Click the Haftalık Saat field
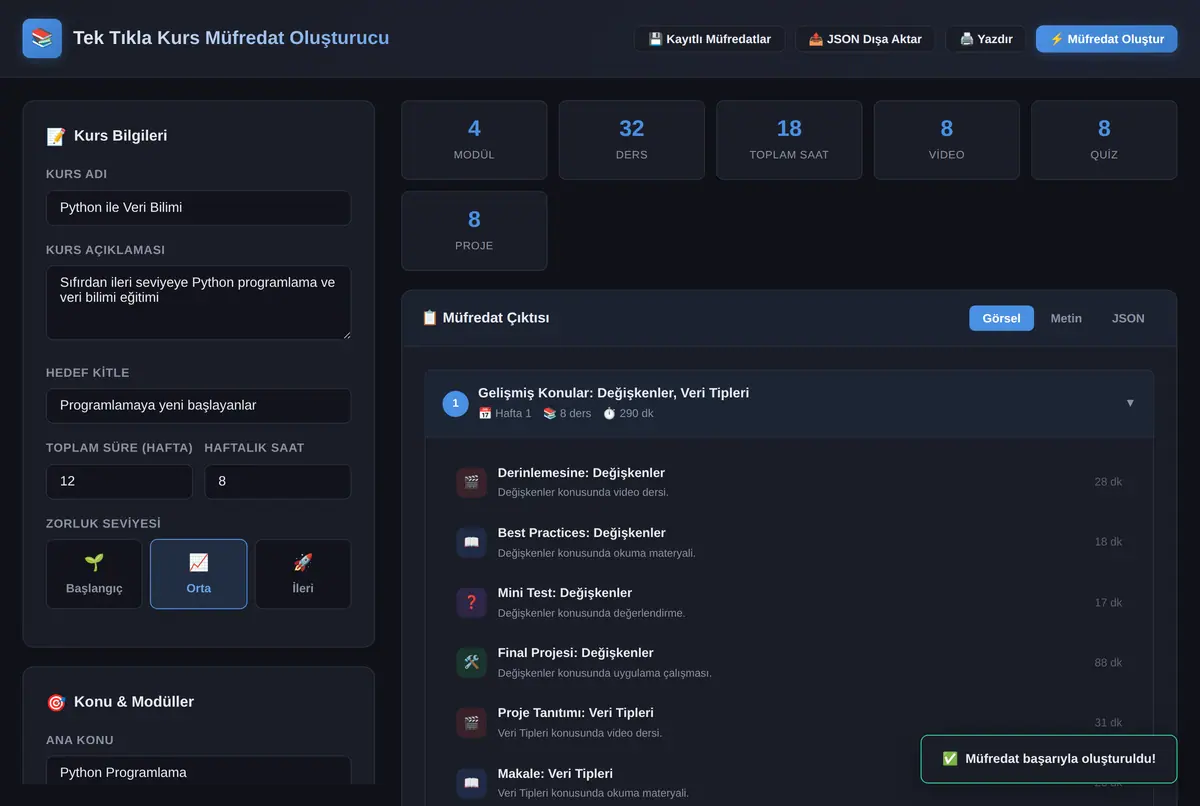 coord(278,482)
